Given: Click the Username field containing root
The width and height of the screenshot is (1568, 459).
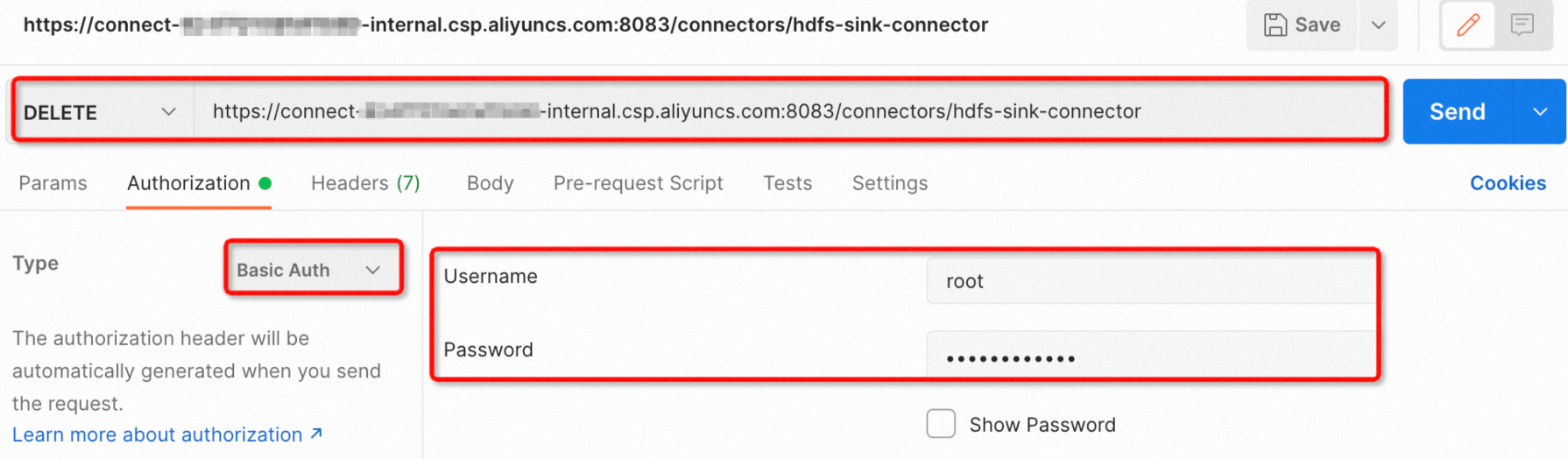Looking at the screenshot, I should point(1148,281).
